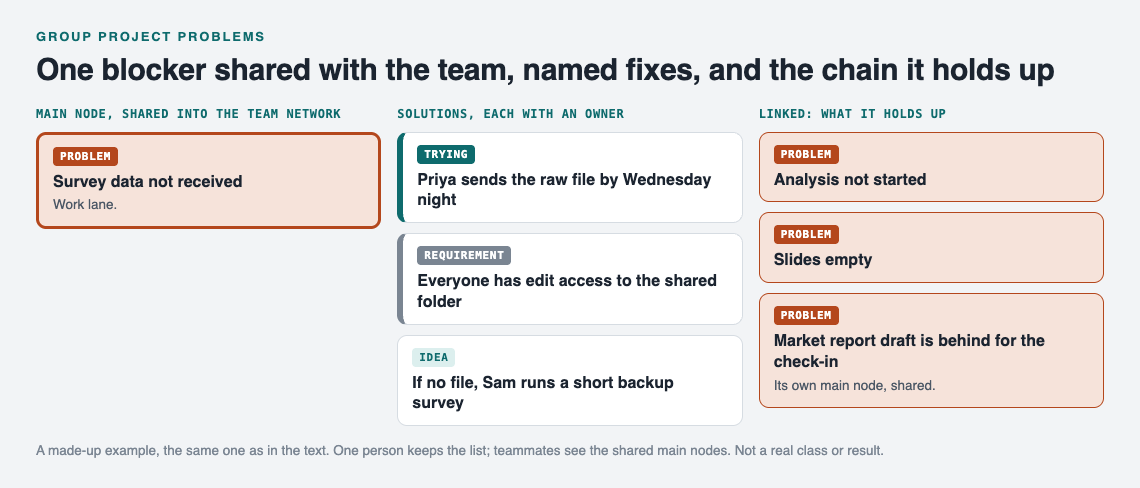Click the TRYING status badge
The height and width of the screenshot is (488, 1140).
446,154
